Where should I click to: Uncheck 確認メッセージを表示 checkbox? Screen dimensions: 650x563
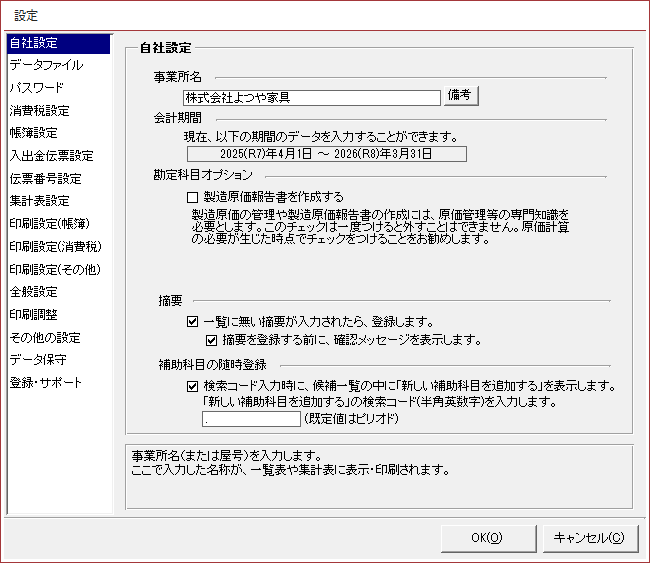[x=211, y=340]
